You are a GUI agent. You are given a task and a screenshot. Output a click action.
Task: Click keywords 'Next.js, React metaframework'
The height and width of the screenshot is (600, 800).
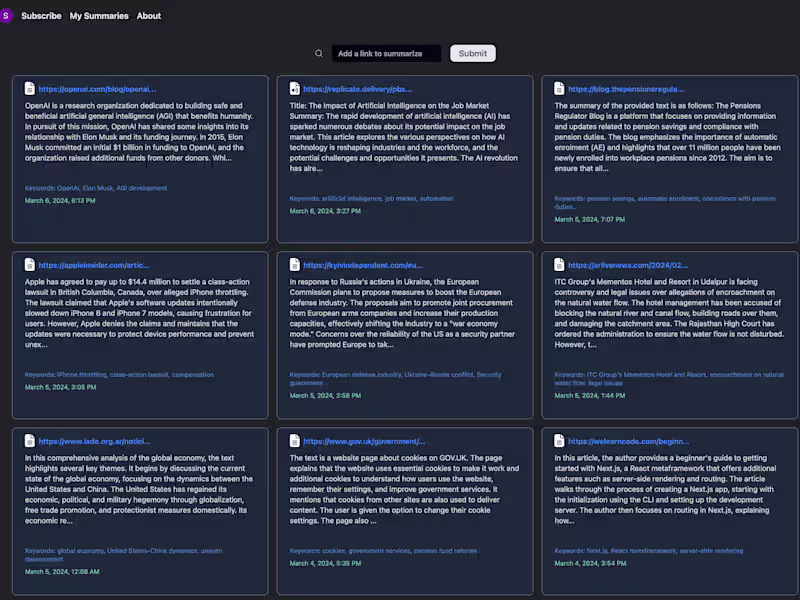click(648, 550)
